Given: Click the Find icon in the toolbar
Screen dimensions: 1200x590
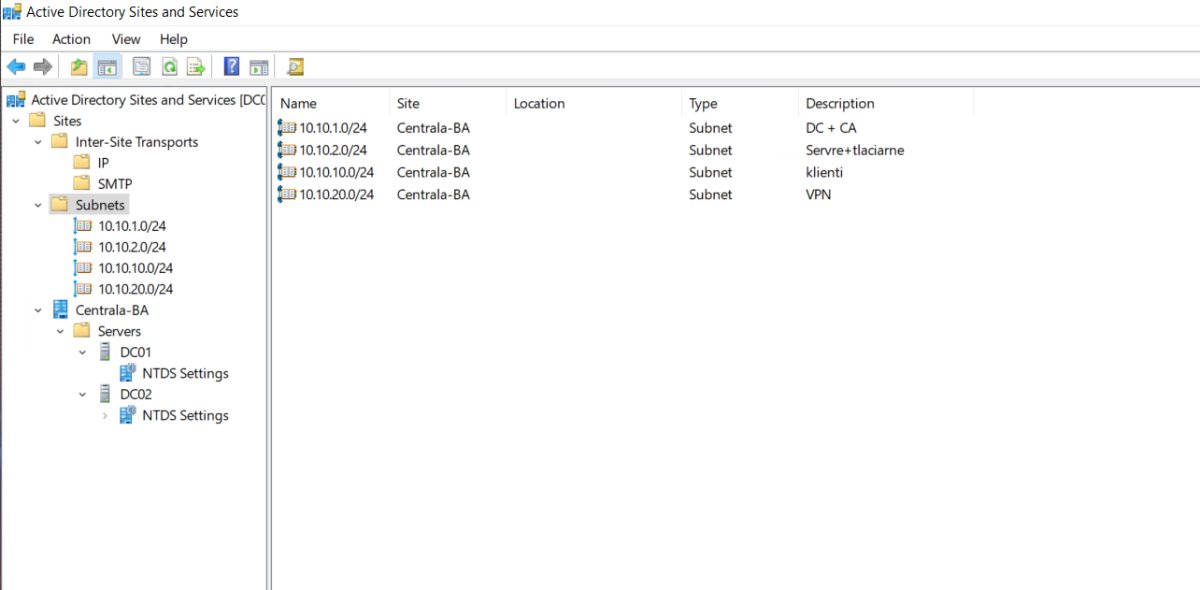Looking at the screenshot, I should [x=295, y=67].
